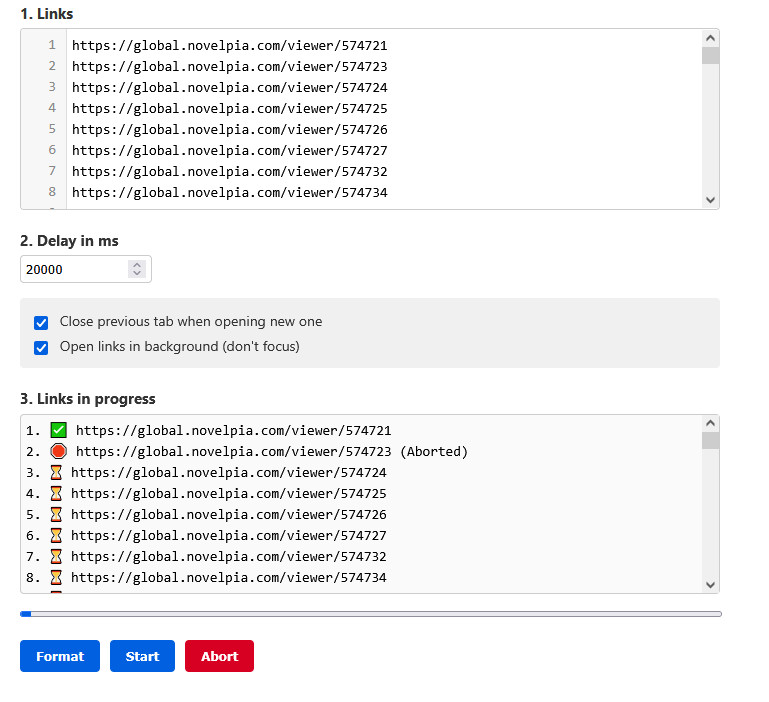Click scroll-down arrow of Links in progress list
769x702 pixels.
coord(710,584)
